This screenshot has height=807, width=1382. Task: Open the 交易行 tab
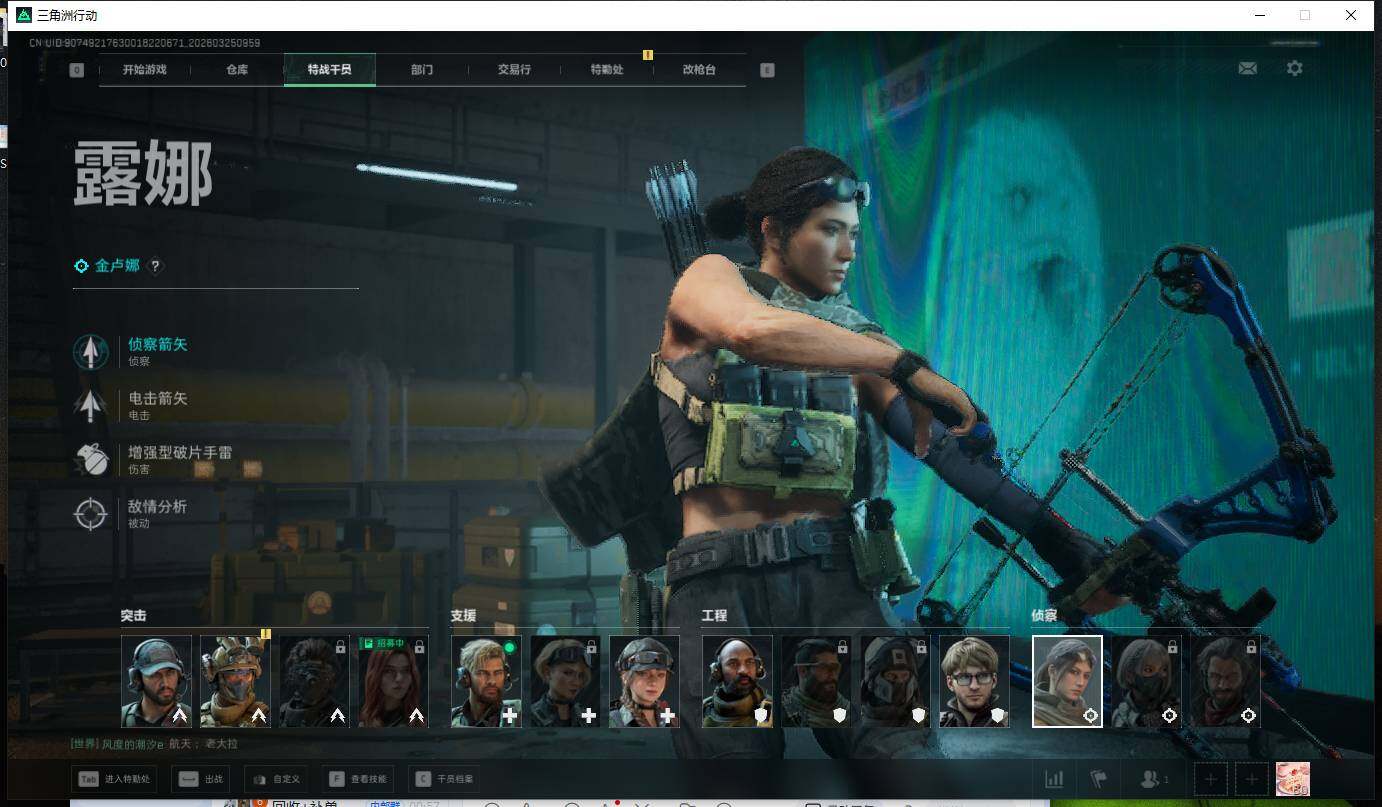[x=514, y=70]
